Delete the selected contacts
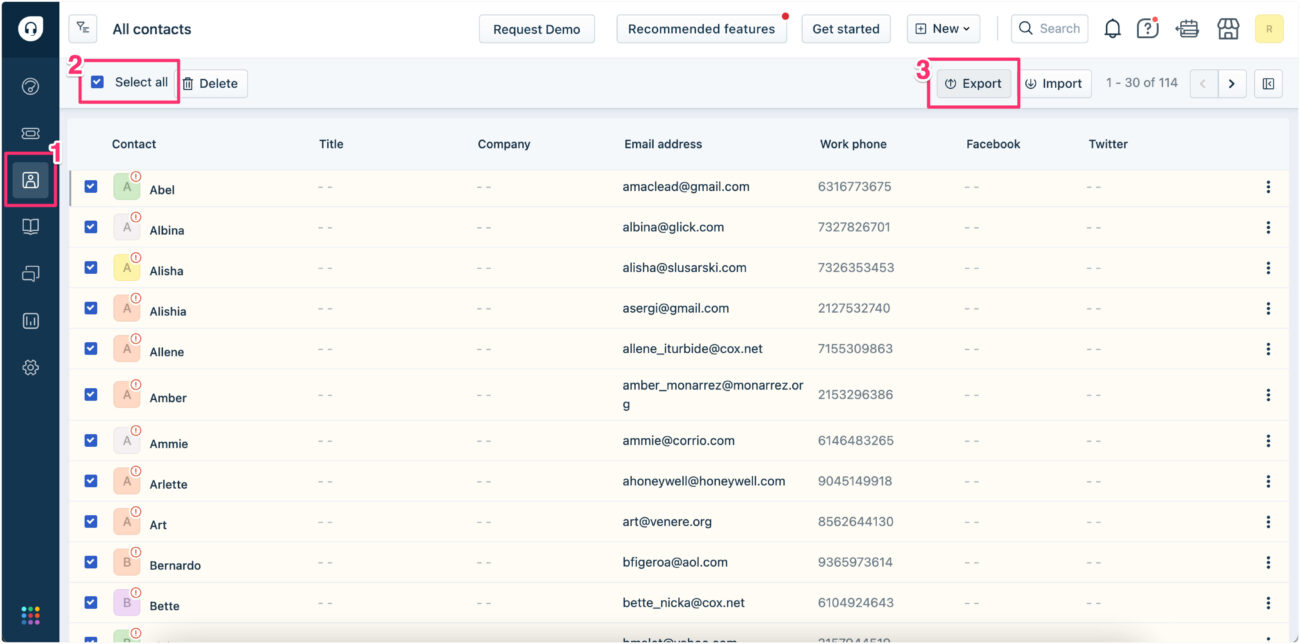Image resolution: width=1300 pixels, height=644 pixels. (211, 83)
